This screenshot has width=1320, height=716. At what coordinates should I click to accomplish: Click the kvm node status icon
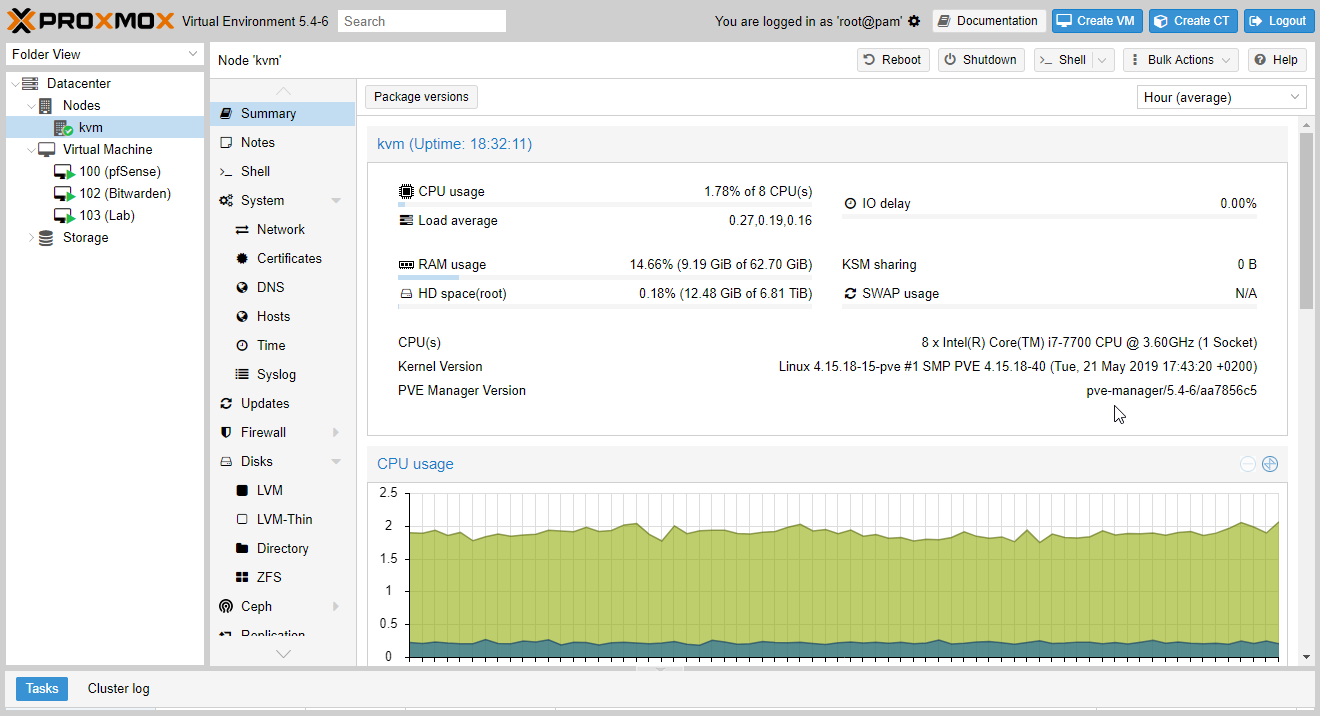pyautogui.click(x=63, y=127)
